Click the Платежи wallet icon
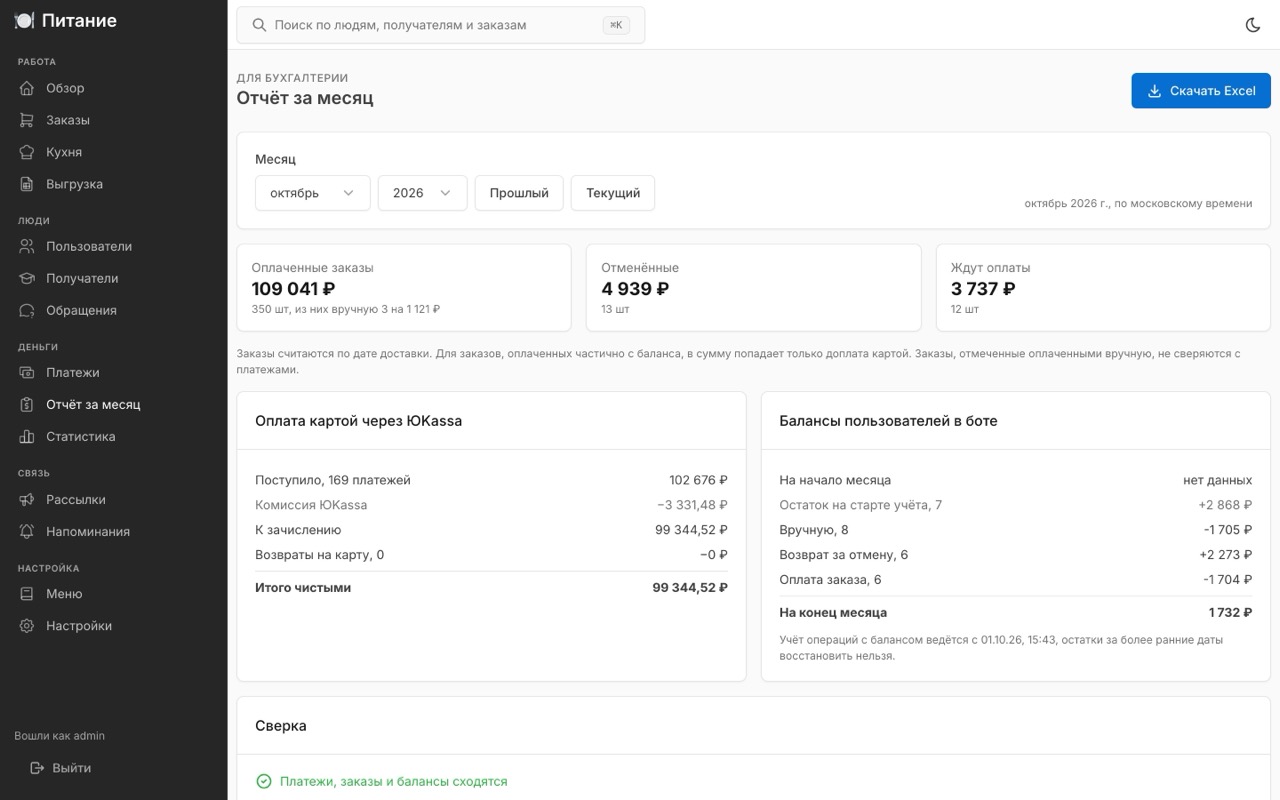Image resolution: width=1280 pixels, height=800 pixels. (27, 372)
